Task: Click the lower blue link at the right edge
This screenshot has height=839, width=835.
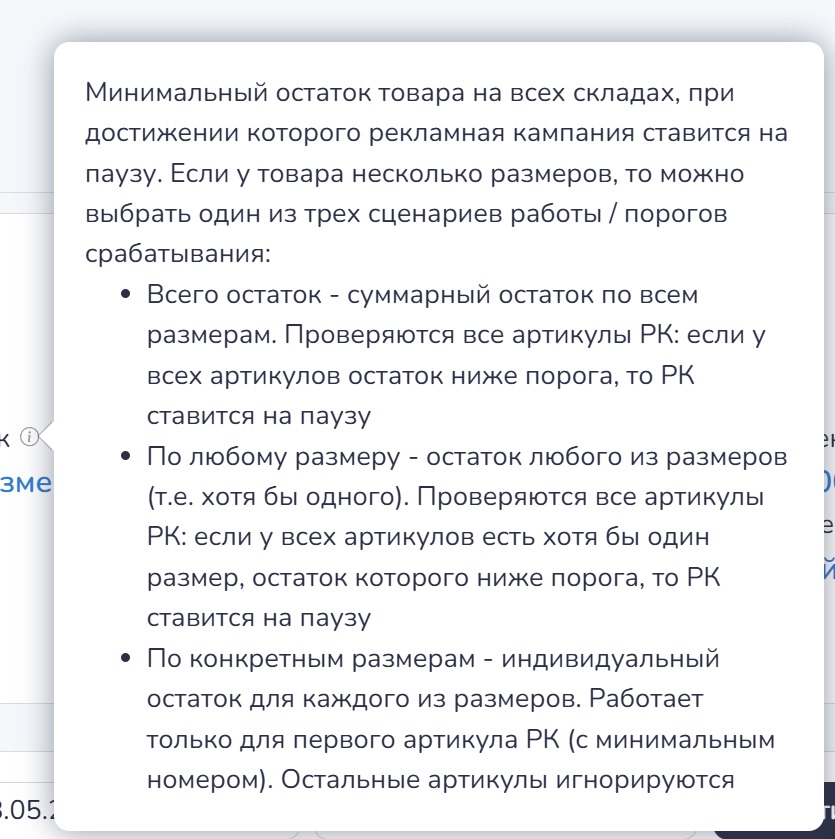Action: pos(828,570)
